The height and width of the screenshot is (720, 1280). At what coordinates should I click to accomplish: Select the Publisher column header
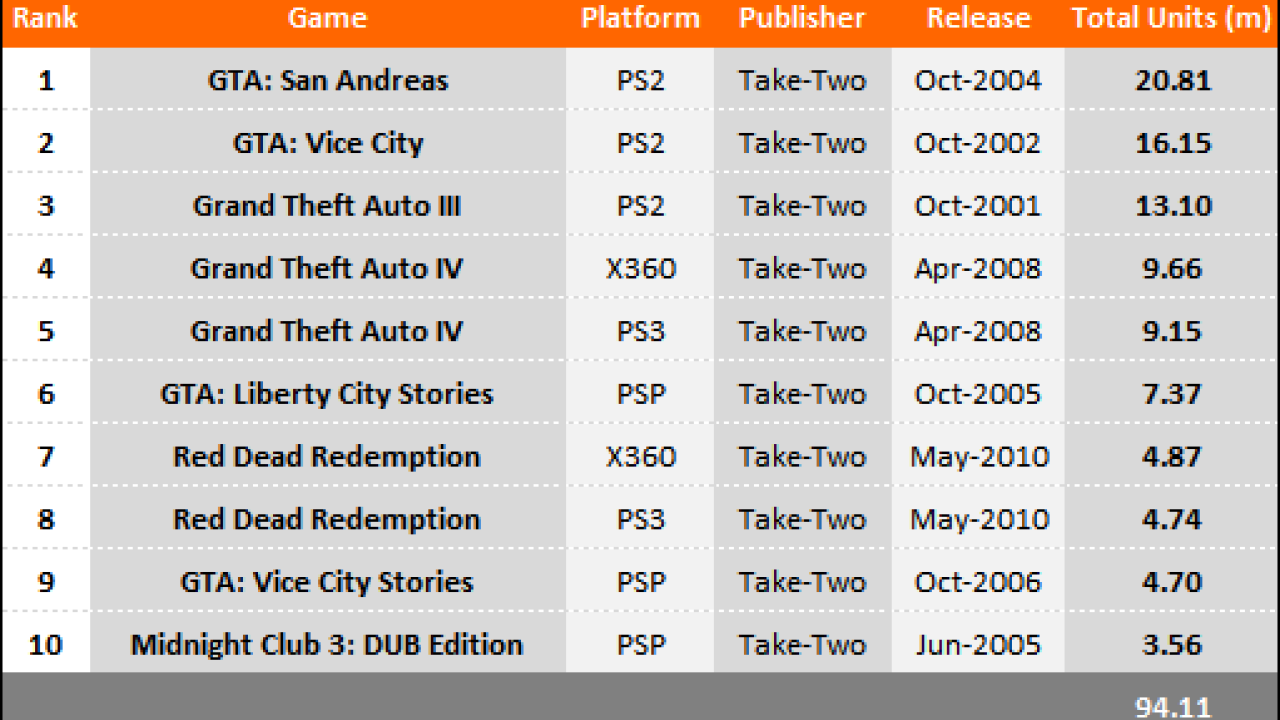point(802,18)
